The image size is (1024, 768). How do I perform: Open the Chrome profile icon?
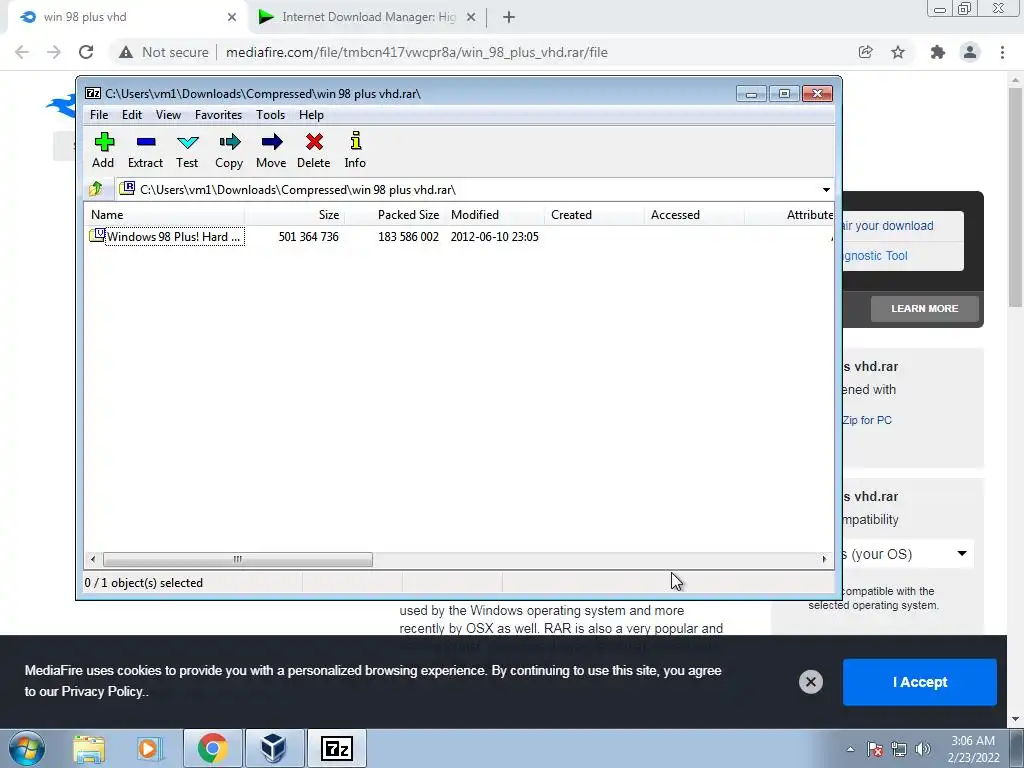(970, 52)
